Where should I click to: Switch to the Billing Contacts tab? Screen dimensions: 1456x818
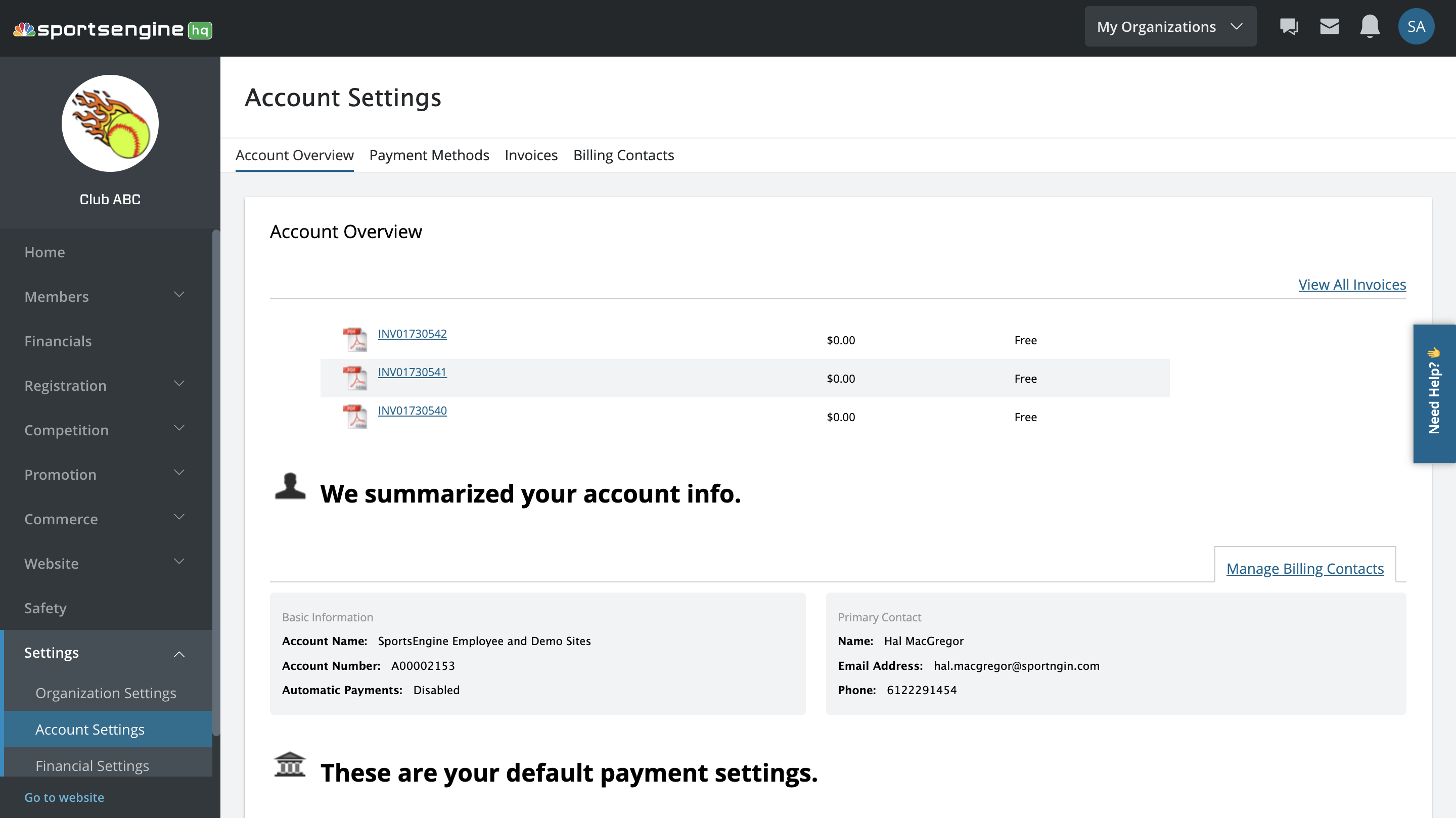point(623,155)
